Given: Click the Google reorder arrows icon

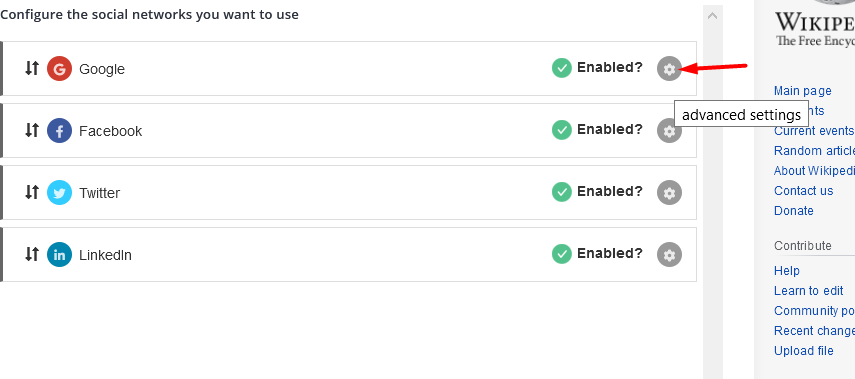Looking at the screenshot, I should [x=32, y=68].
